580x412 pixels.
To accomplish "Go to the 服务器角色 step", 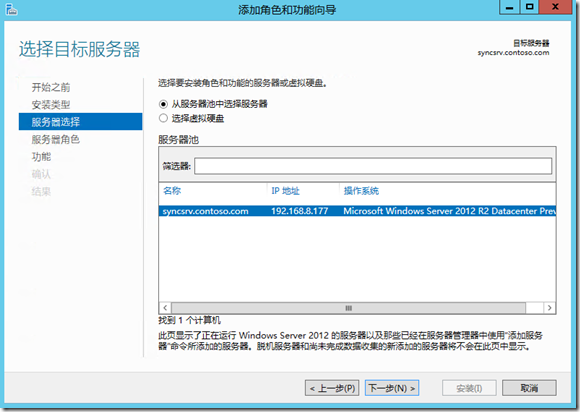I will [x=55, y=139].
